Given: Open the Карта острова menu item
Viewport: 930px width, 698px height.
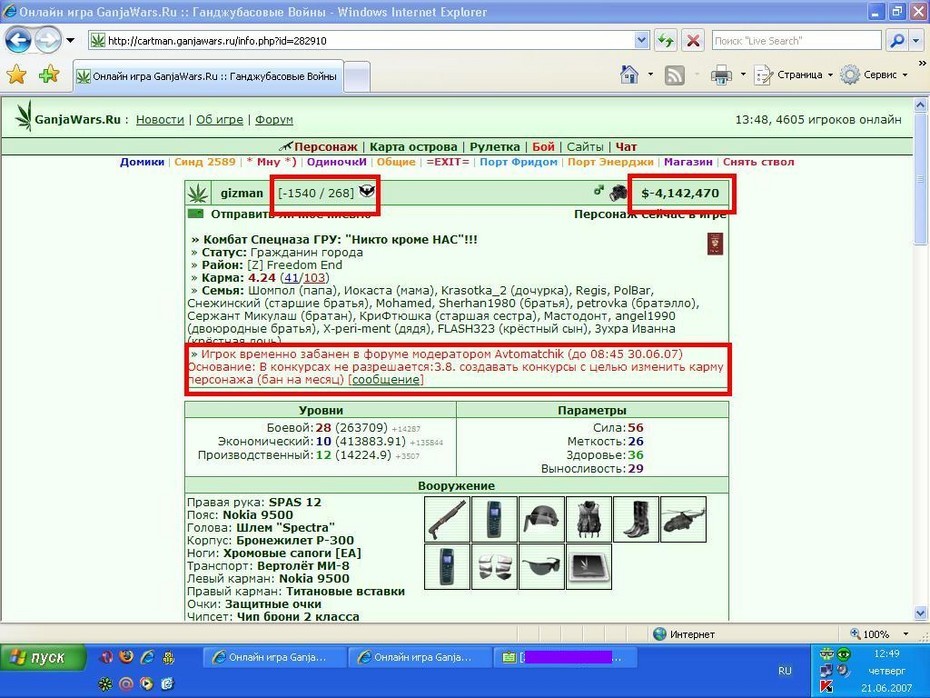Looking at the screenshot, I should pyautogui.click(x=413, y=146).
